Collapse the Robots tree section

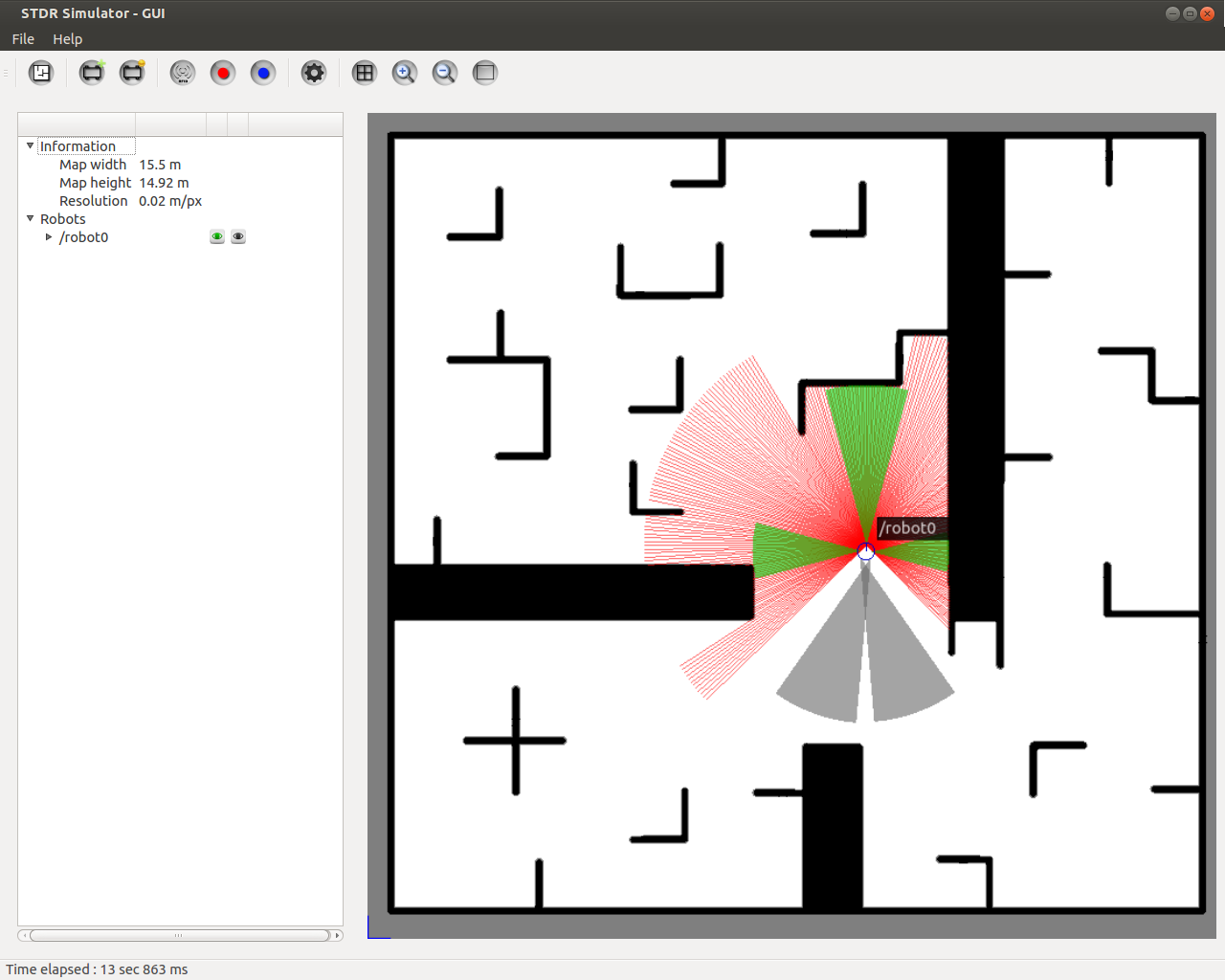[x=31, y=219]
